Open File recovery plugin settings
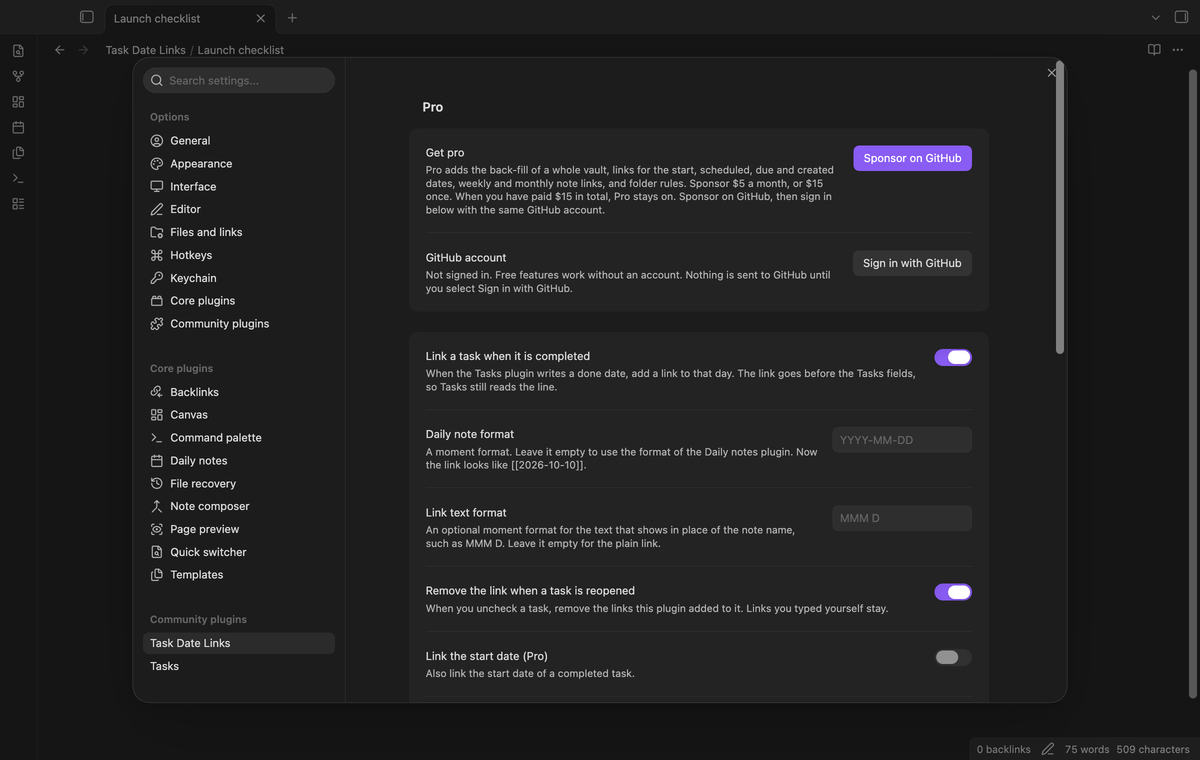This screenshot has width=1200, height=760. [239, 484]
